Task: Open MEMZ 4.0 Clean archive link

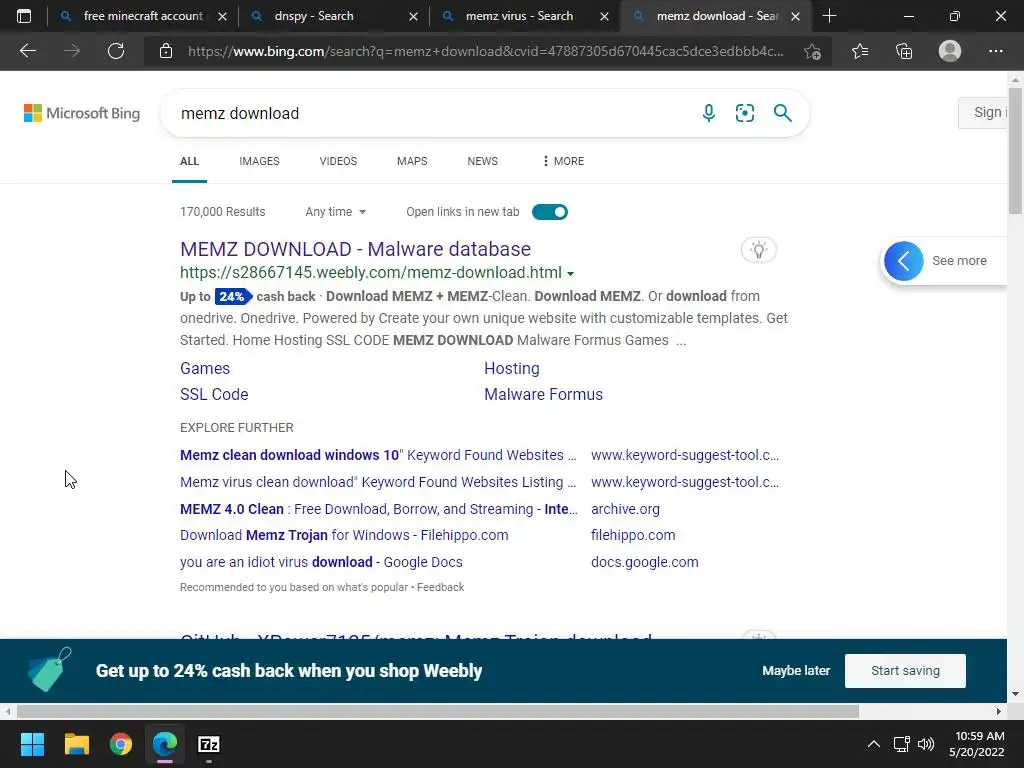Action: (x=379, y=509)
